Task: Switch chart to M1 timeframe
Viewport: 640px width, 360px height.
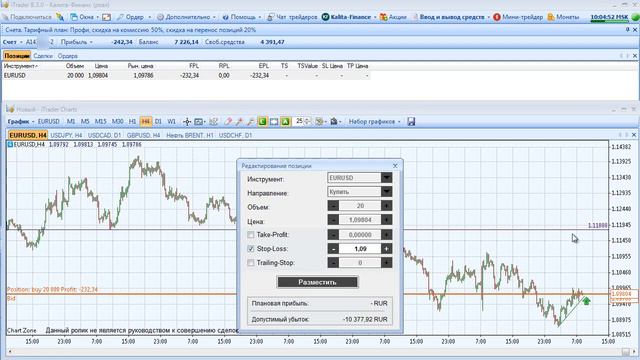Action: pyautogui.click(x=71, y=122)
